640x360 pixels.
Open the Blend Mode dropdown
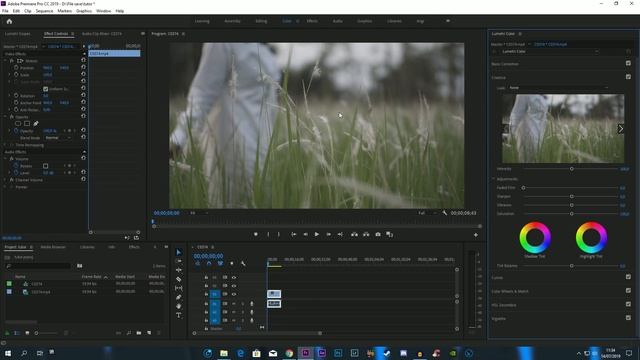point(58,138)
